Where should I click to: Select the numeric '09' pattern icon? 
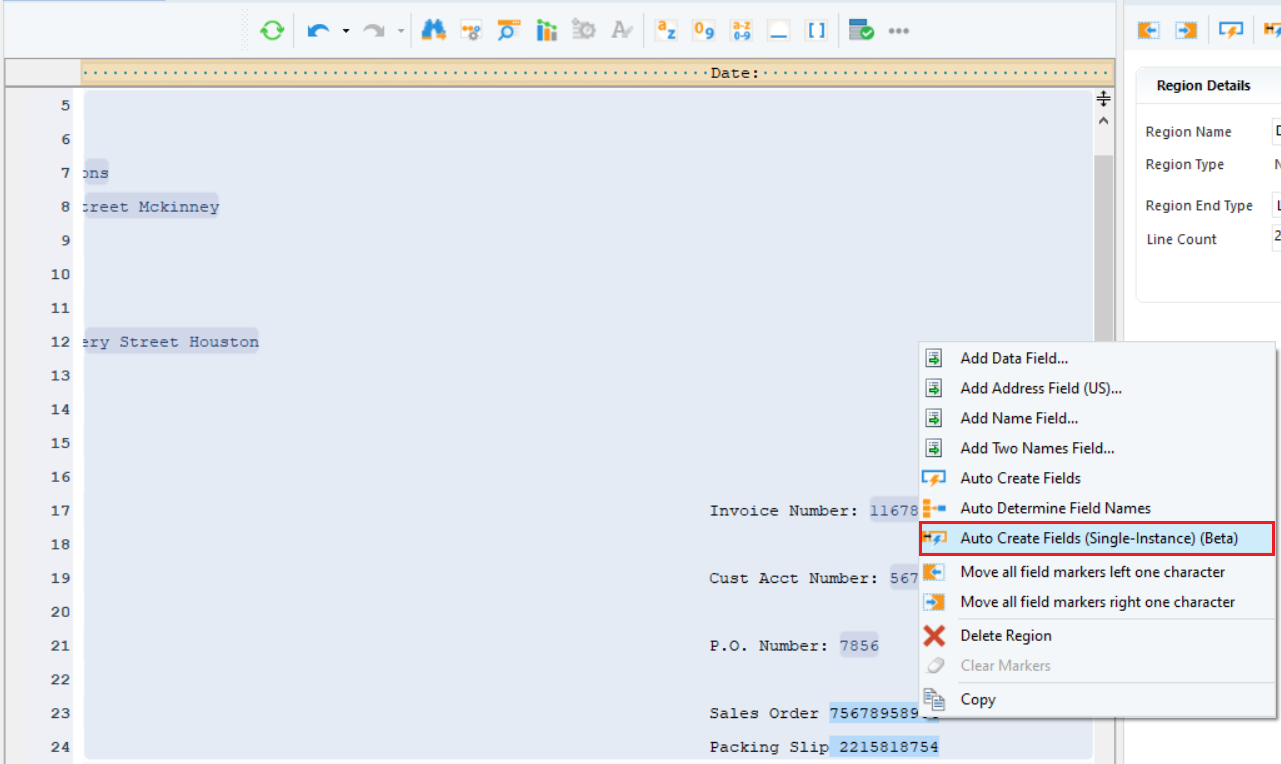pyautogui.click(x=704, y=31)
